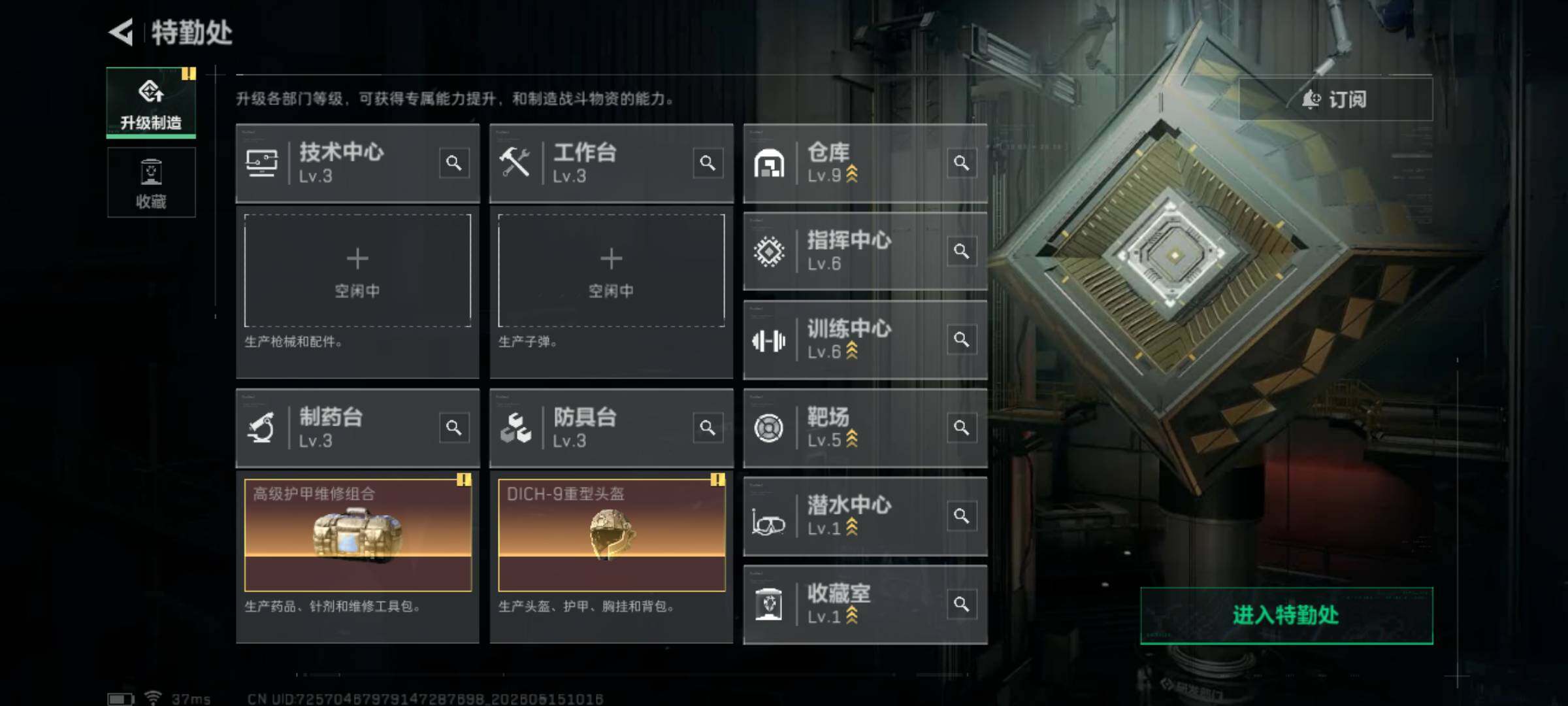Go back using the arrow beside 特勤处

122,32
